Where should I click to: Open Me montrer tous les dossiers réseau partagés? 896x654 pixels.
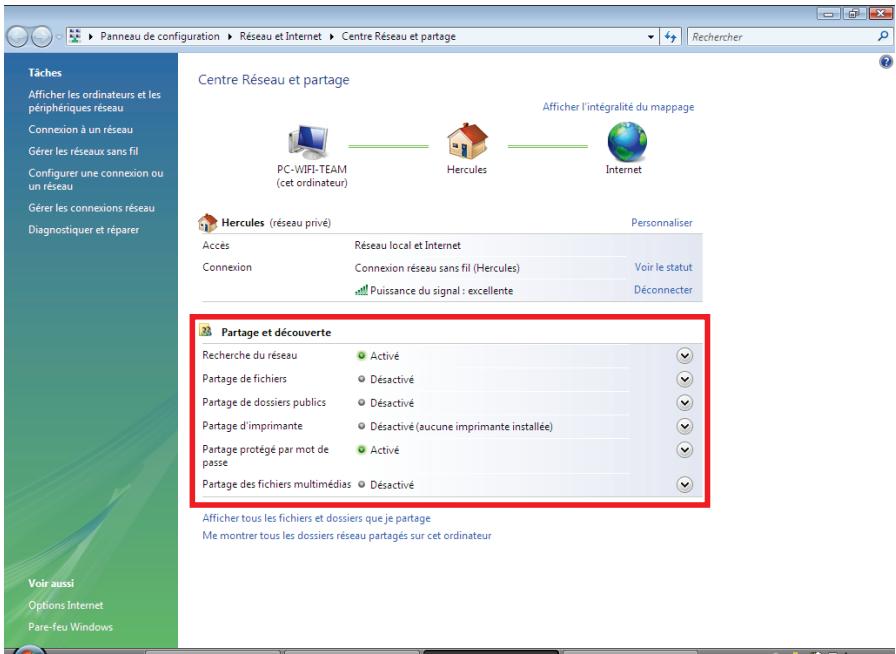click(x=347, y=536)
